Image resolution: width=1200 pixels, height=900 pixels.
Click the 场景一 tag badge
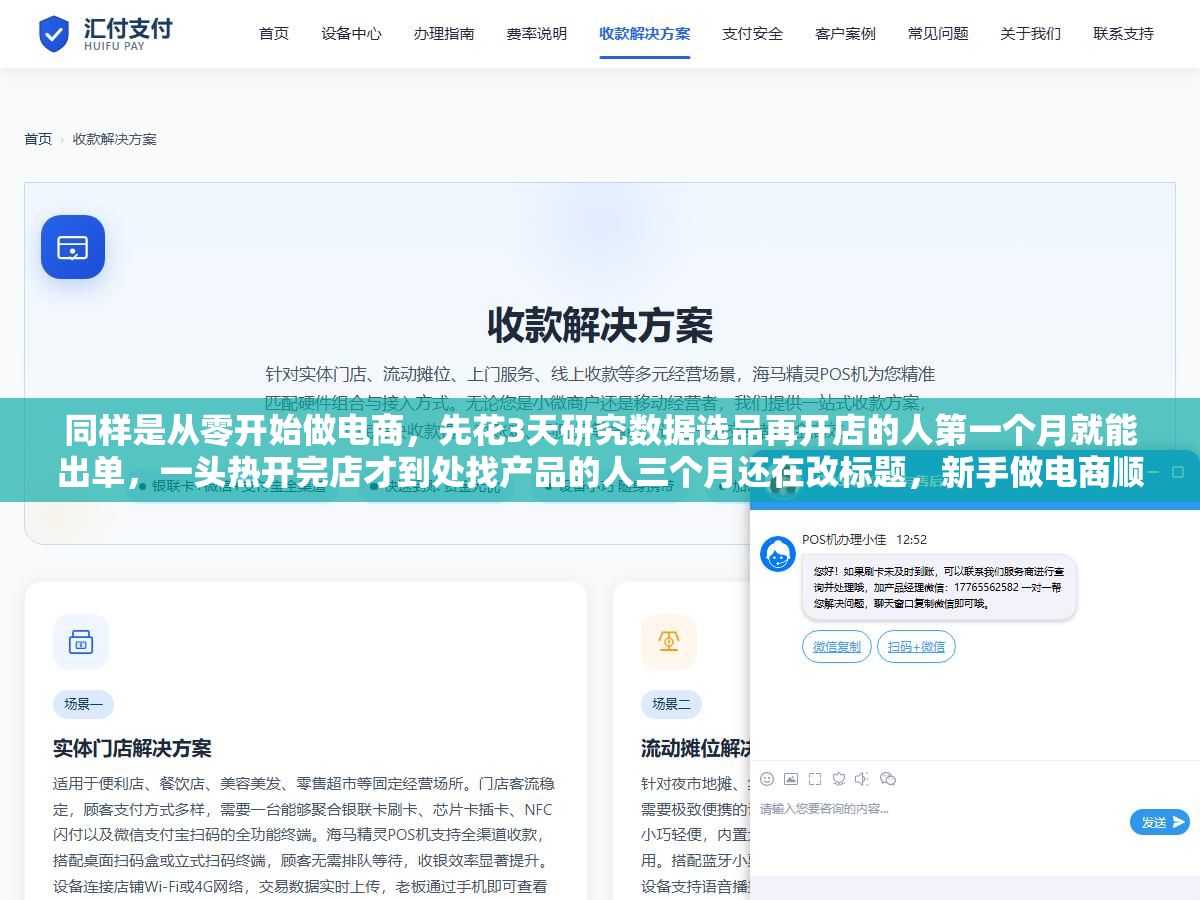pyautogui.click(x=84, y=704)
